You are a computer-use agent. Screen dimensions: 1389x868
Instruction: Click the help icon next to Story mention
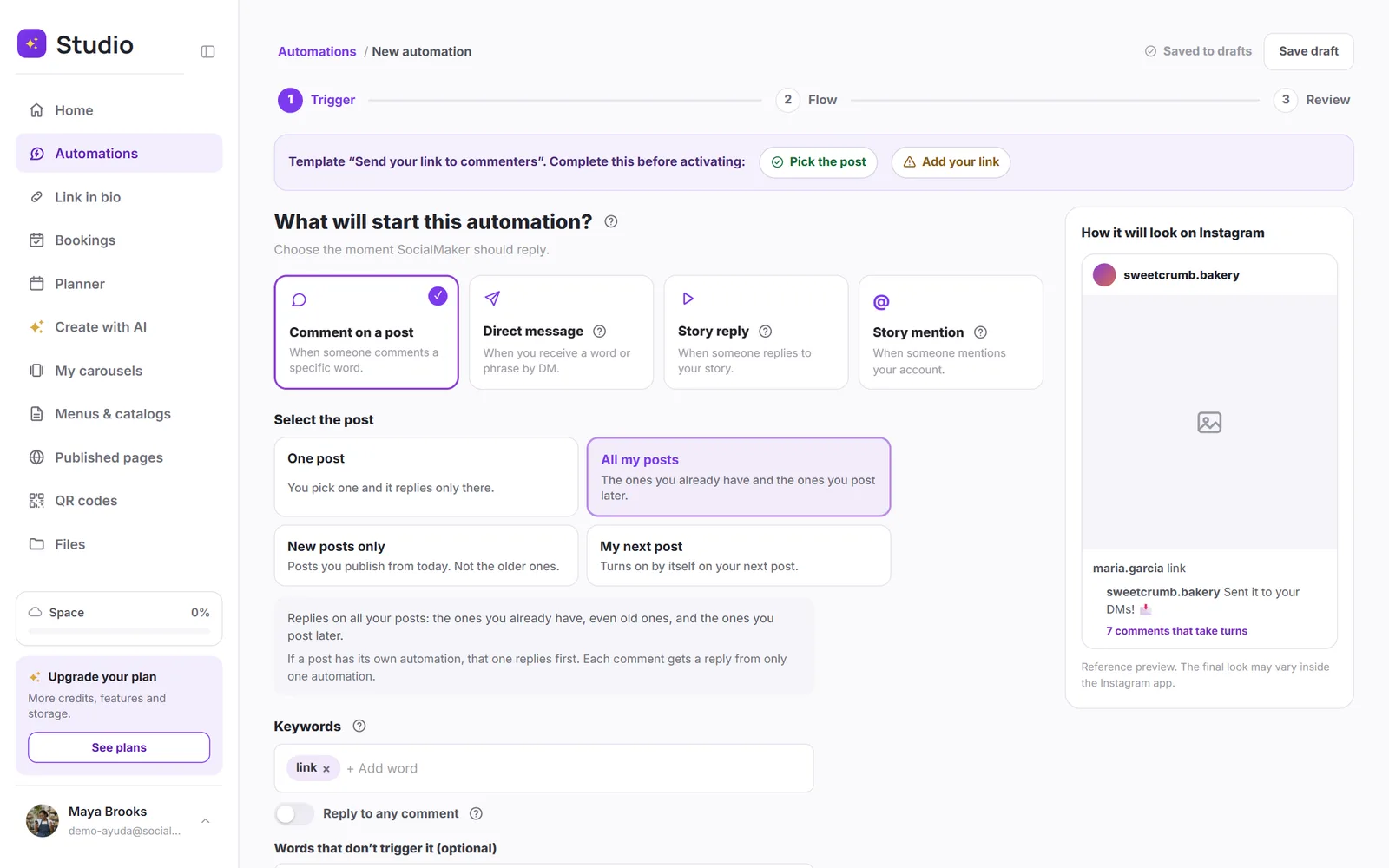pos(980,332)
